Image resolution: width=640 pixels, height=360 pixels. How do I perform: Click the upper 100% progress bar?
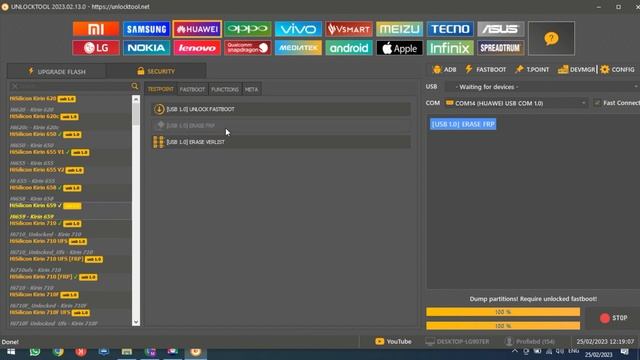tap(503, 312)
